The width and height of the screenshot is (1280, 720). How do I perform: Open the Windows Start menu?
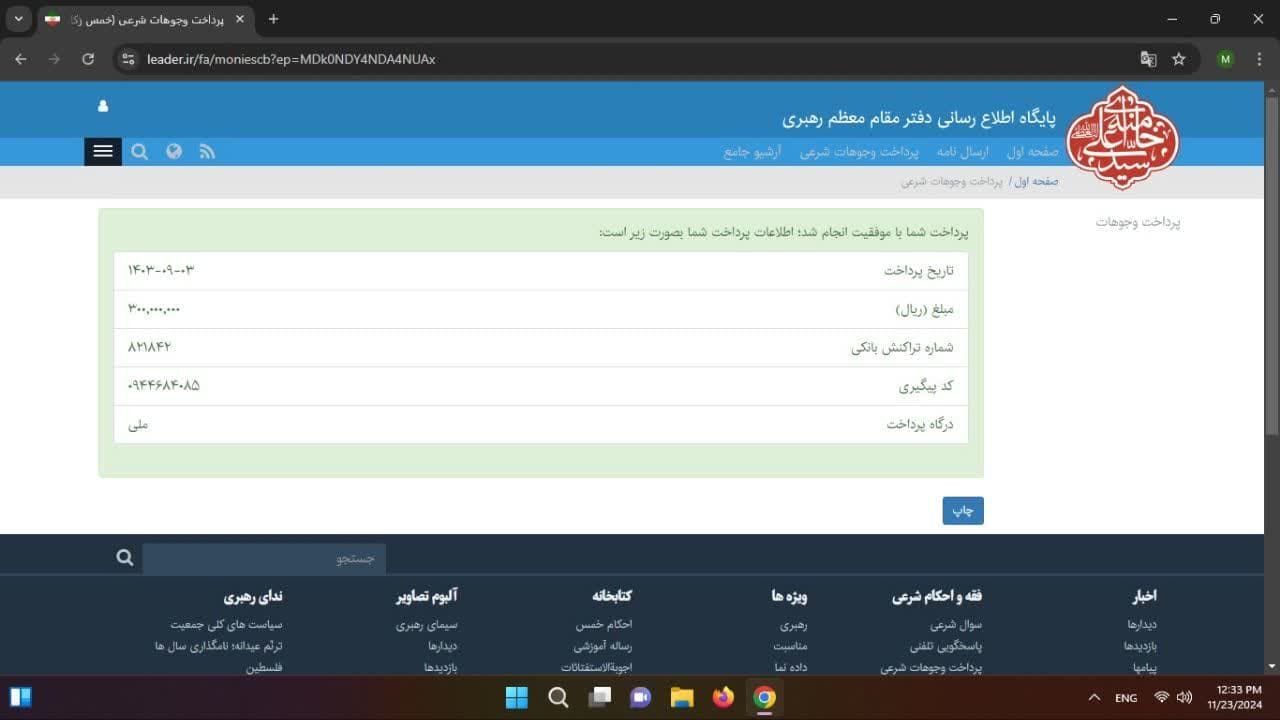pos(516,697)
